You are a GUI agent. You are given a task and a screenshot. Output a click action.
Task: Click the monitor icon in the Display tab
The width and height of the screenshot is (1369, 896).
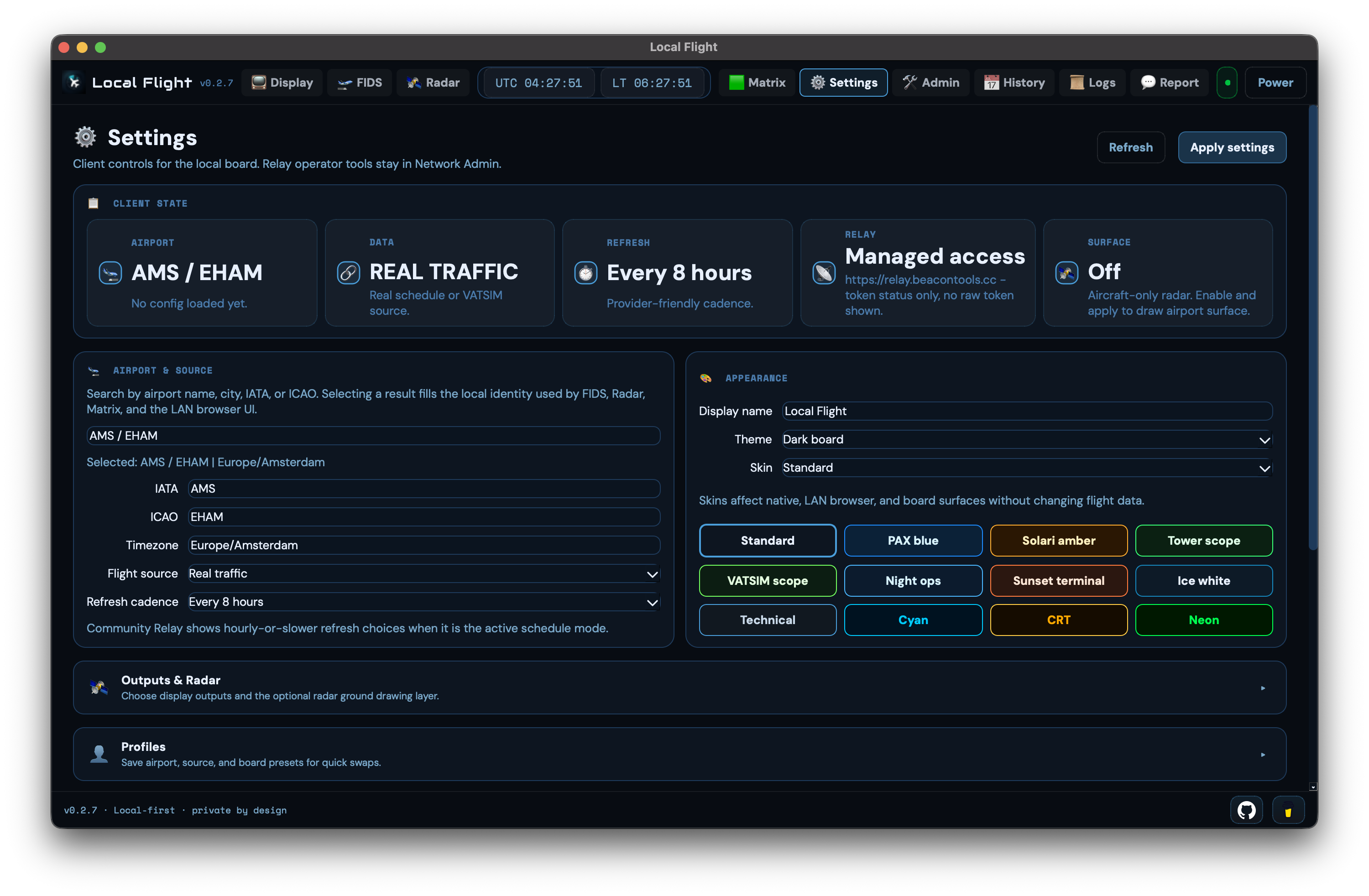tap(259, 82)
